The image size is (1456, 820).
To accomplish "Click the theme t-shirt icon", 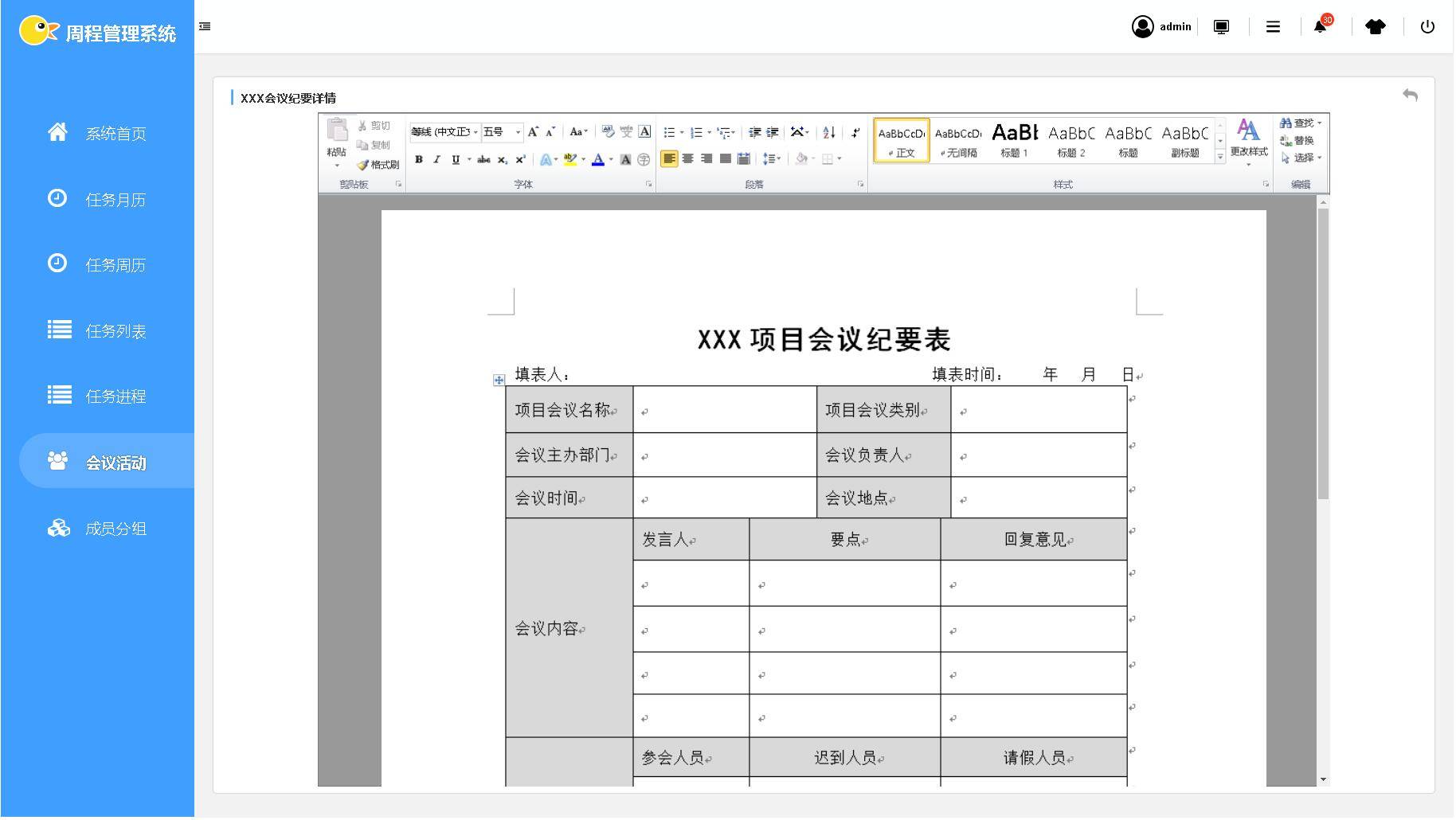I will coord(1375,26).
